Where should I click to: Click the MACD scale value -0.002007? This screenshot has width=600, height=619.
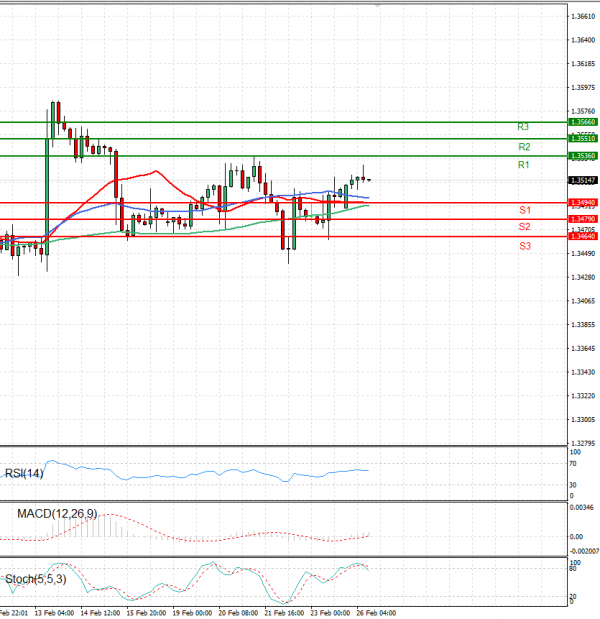point(584,551)
